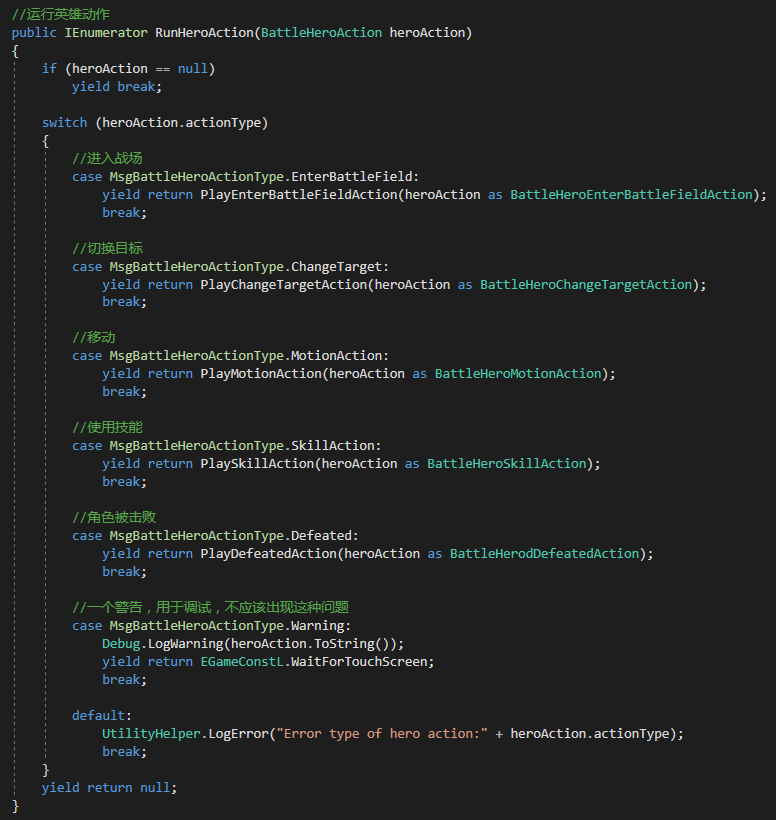Click heroAction.actionType in switch expression

point(181,122)
